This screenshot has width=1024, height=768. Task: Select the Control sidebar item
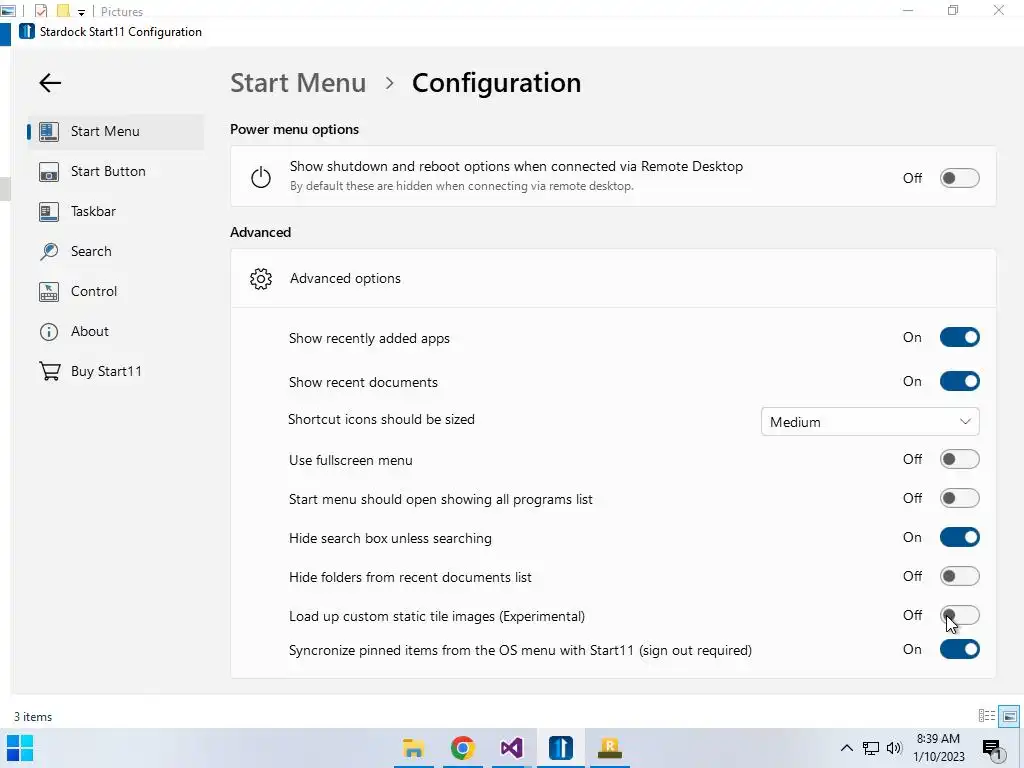coord(116,291)
